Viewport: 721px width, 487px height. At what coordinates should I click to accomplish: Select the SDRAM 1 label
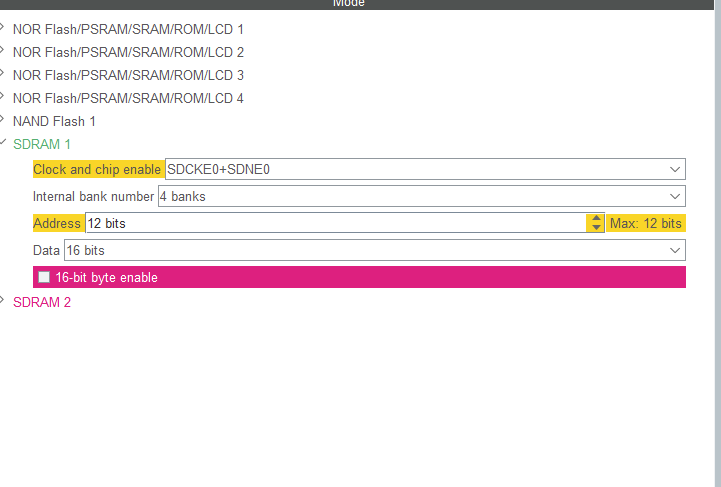(42, 144)
